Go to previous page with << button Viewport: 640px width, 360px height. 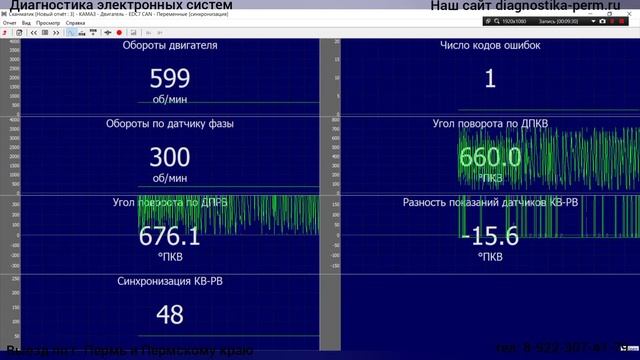(x=33, y=33)
